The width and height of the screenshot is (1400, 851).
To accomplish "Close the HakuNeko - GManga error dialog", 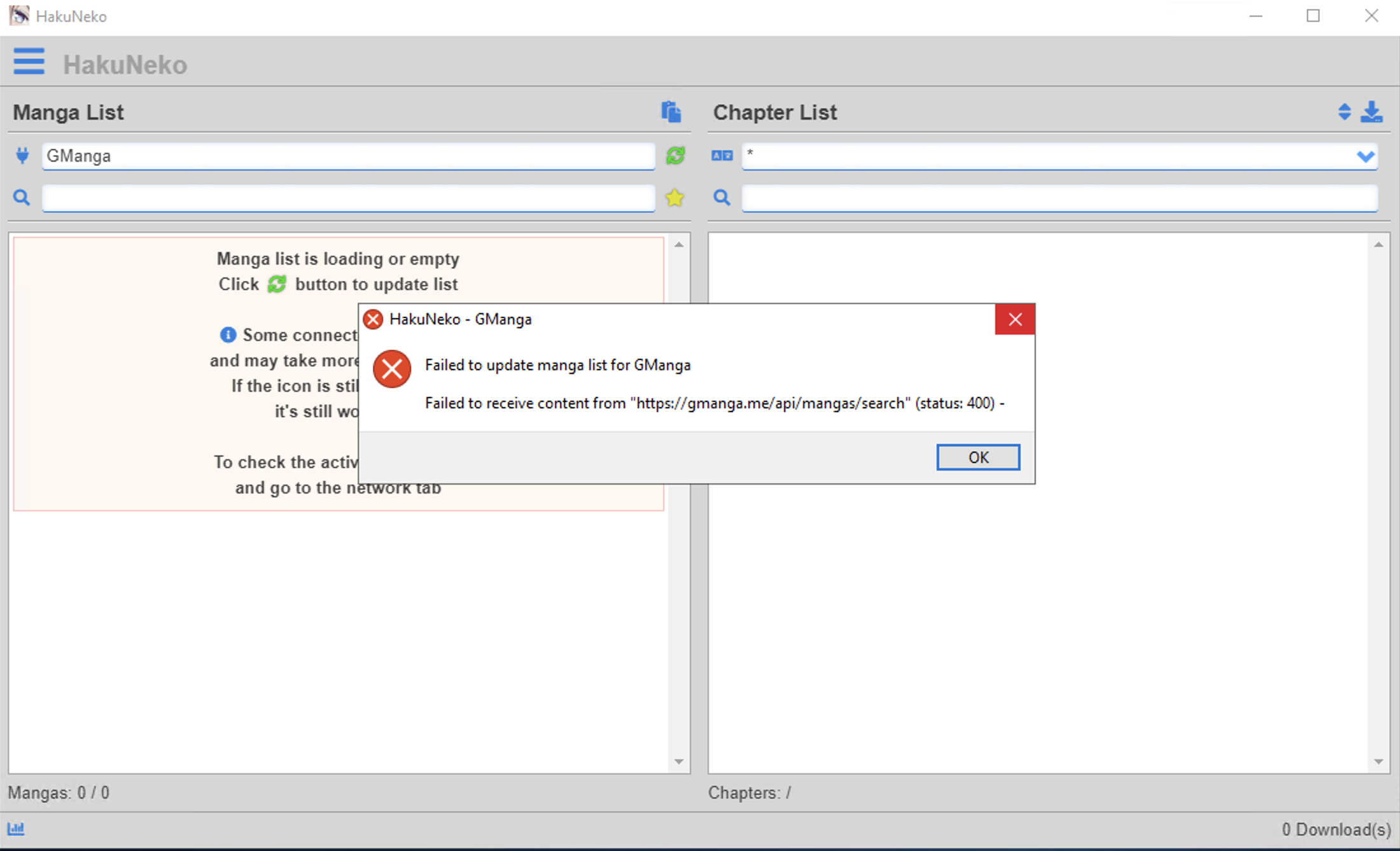I will coord(1015,319).
